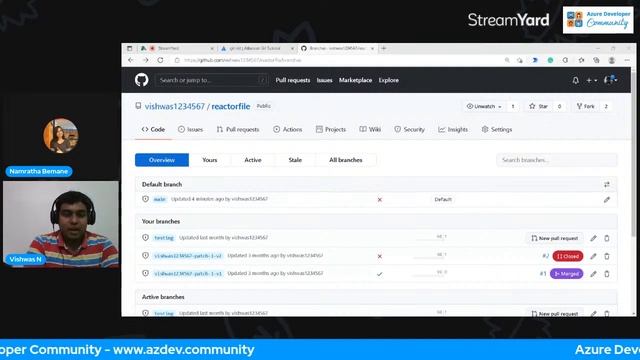
Task: Switch to the repository Issues tab
Action: [x=191, y=129]
